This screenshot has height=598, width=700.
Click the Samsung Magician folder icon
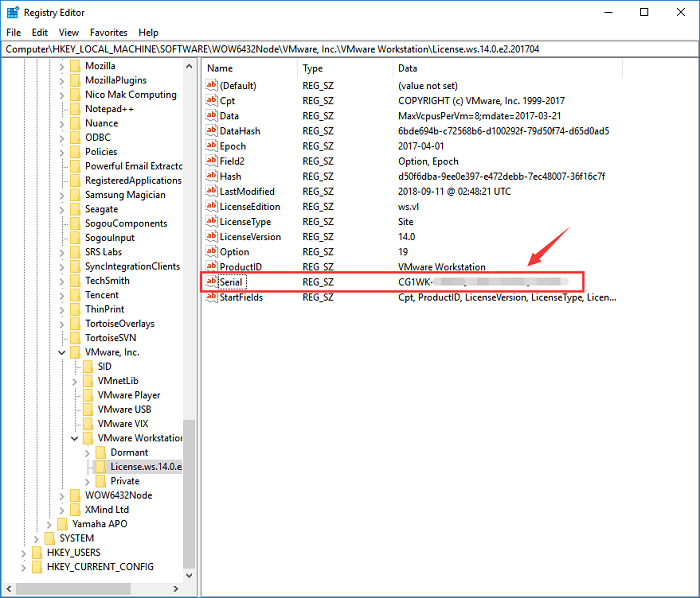[x=75, y=195]
